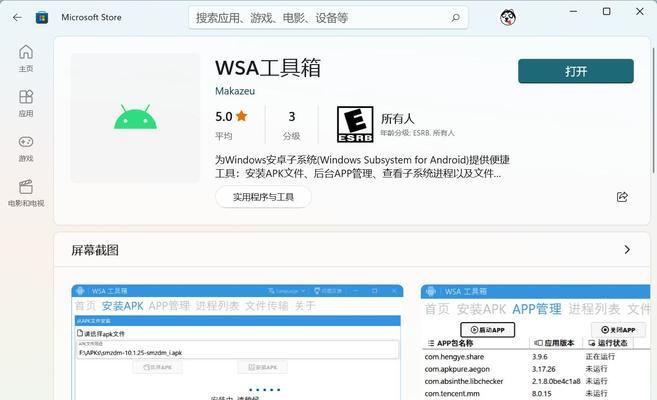Click the Microsoft Store title text
The height and width of the screenshot is (400, 657).
pyautogui.click(x=91, y=17)
